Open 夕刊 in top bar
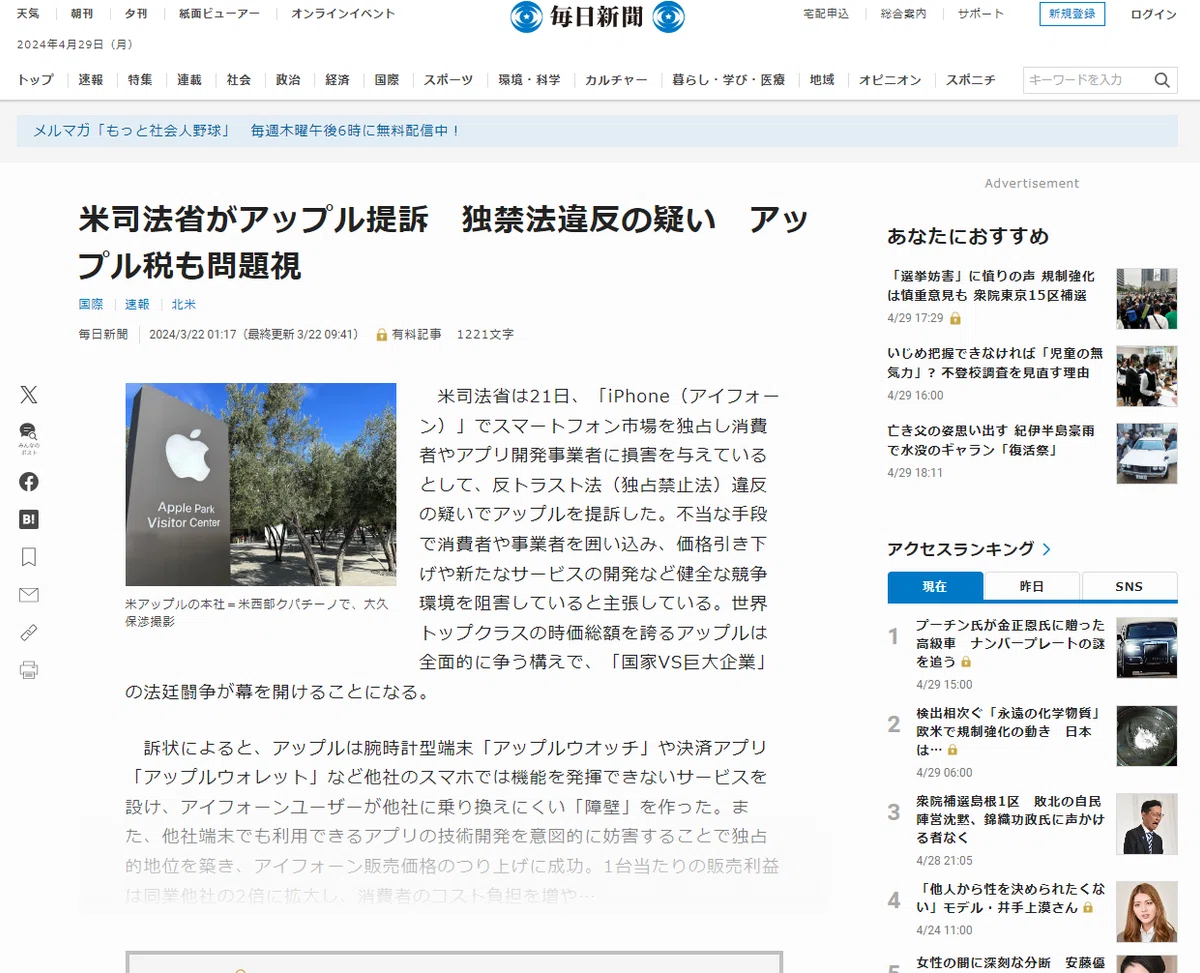 [137, 14]
